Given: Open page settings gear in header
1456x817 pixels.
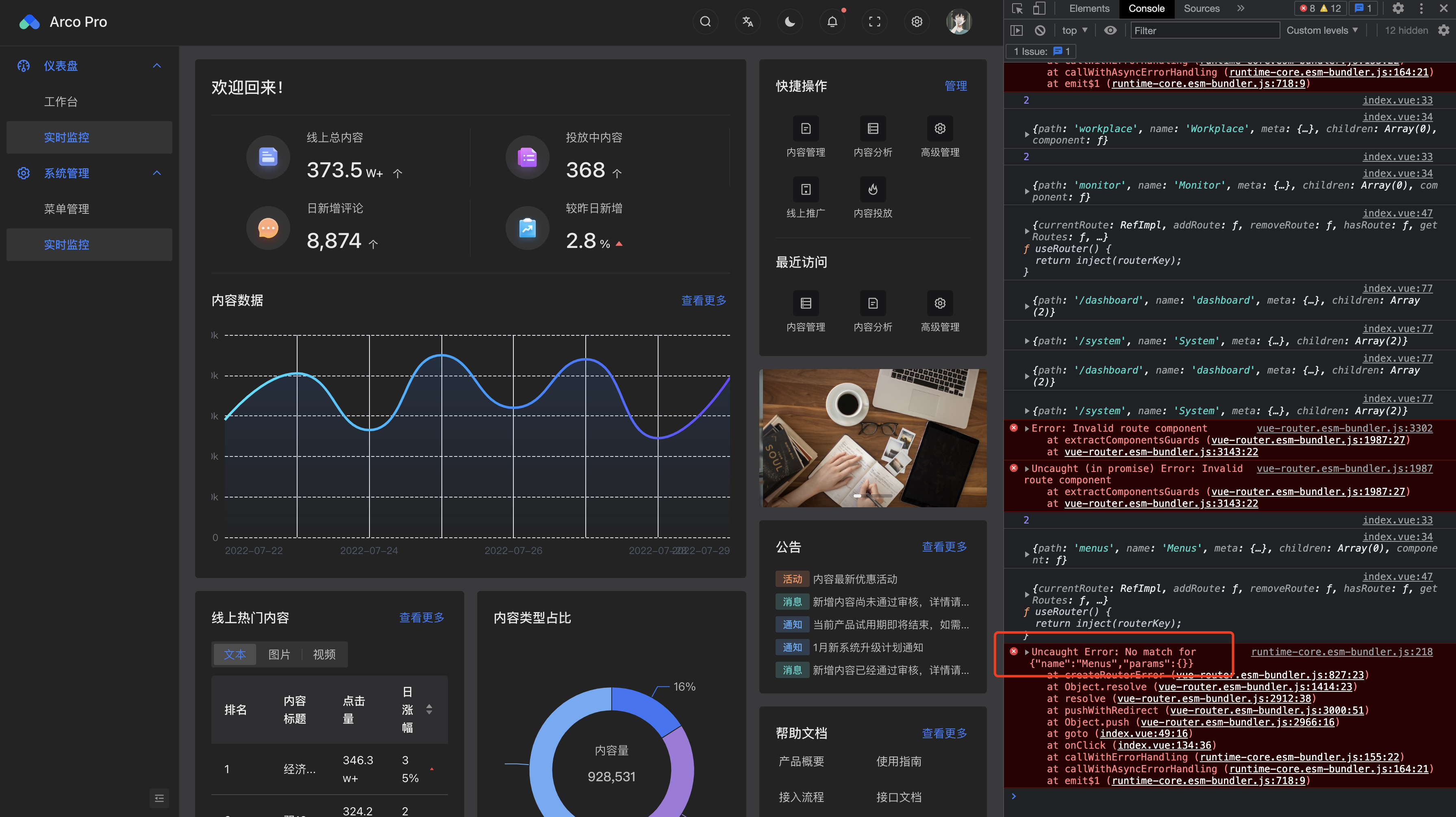Looking at the screenshot, I should 917,22.
